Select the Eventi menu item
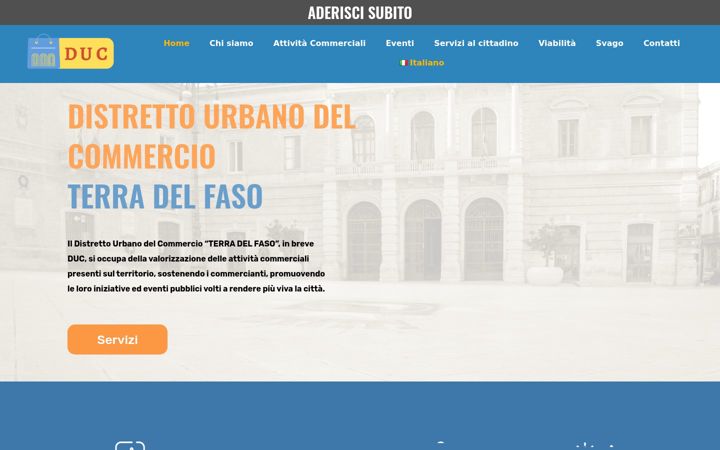The image size is (720, 450). [x=399, y=43]
